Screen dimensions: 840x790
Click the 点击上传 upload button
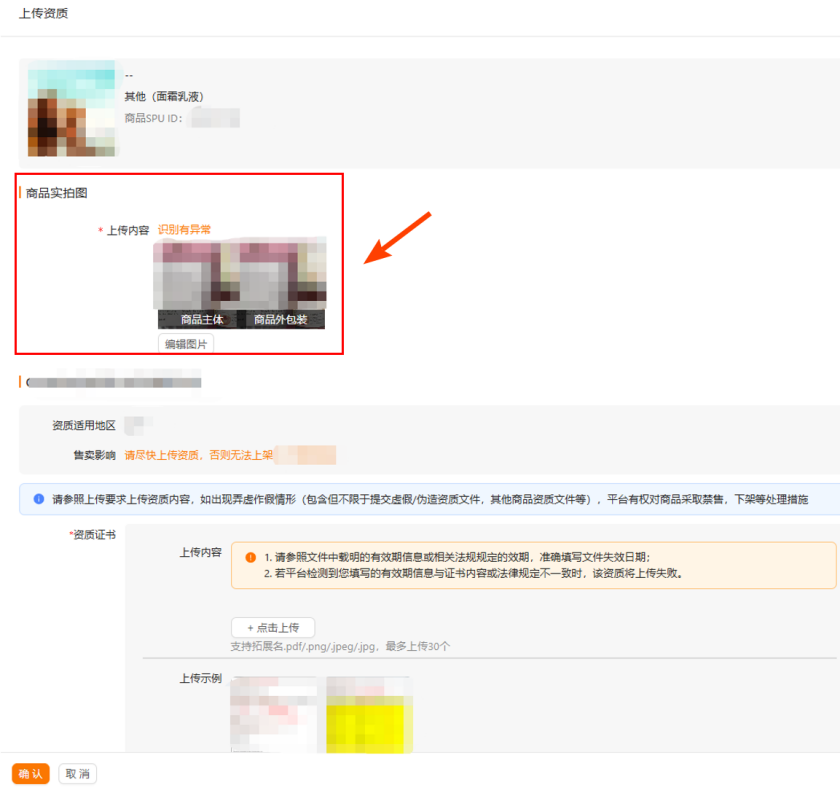pos(272,627)
